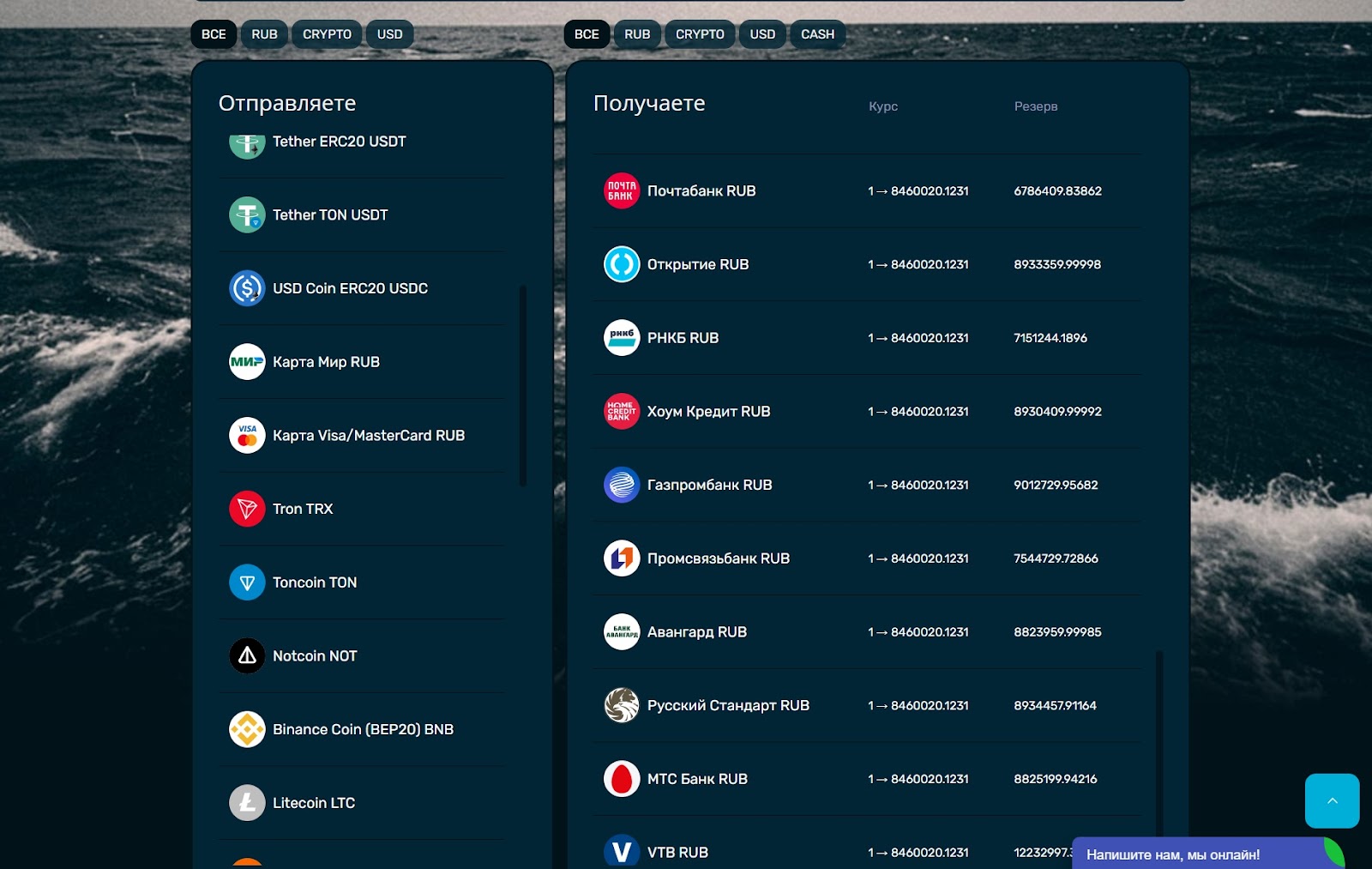Select ВСЕ filter above Отправляете
Image resolution: width=1372 pixels, height=869 pixels.
pos(214,34)
